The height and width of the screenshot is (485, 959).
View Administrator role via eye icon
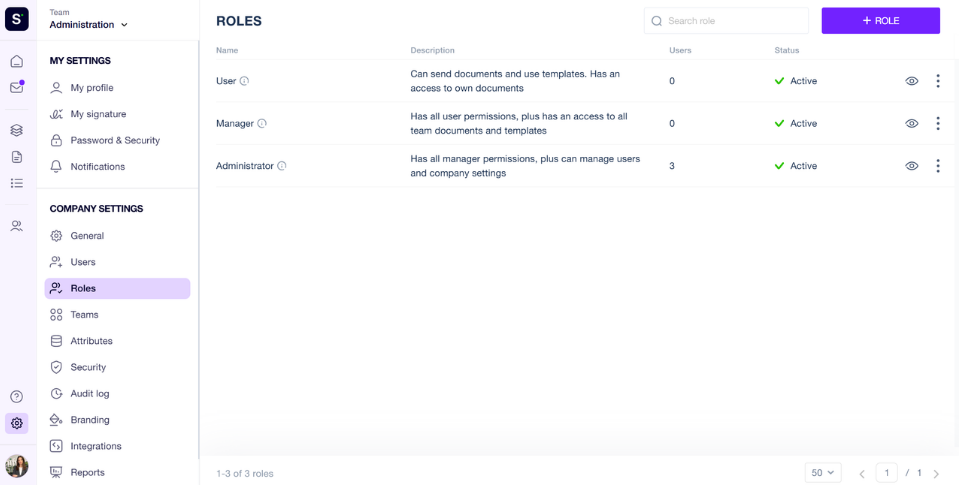pyautogui.click(x=911, y=166)
